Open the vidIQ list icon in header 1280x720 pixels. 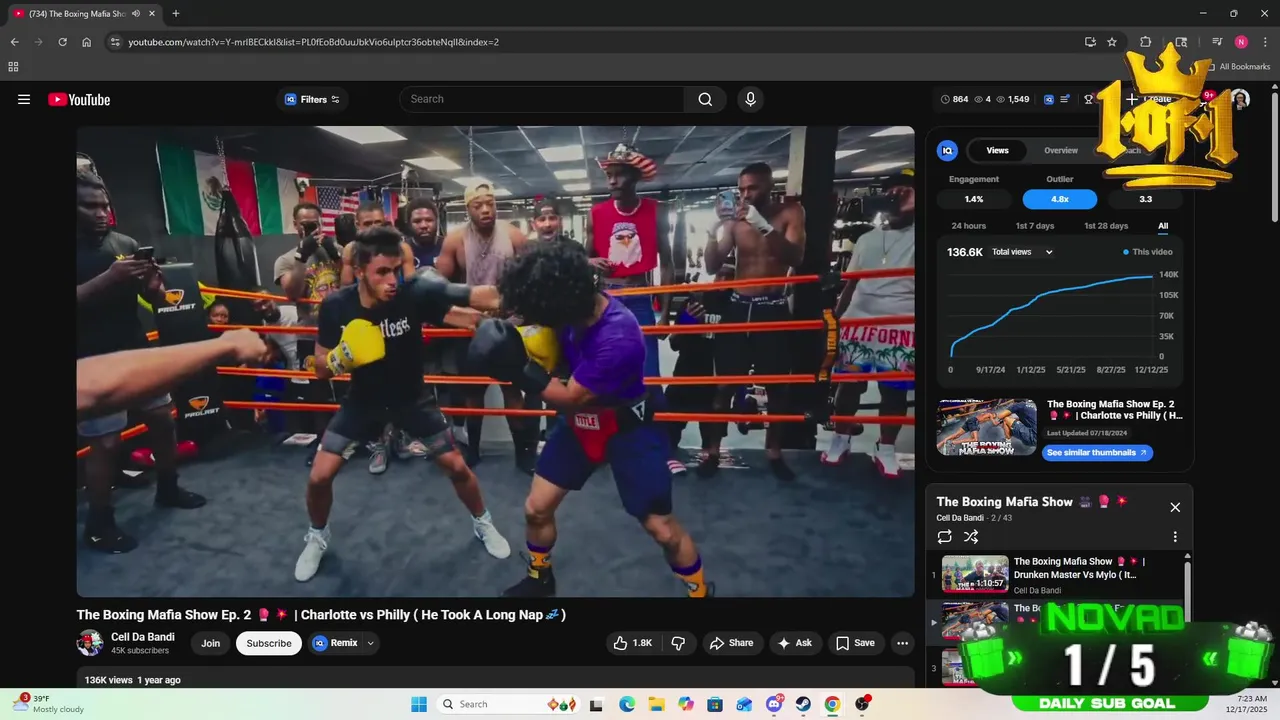(1065, 99)
